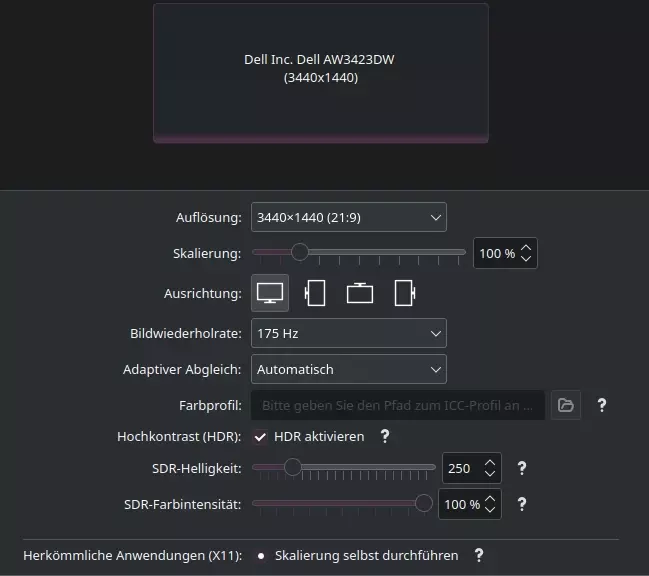The width and height of the screenshot is (649, 576).
Task: Open ICC profile file browser folder icon
Action: click(566, 405)
